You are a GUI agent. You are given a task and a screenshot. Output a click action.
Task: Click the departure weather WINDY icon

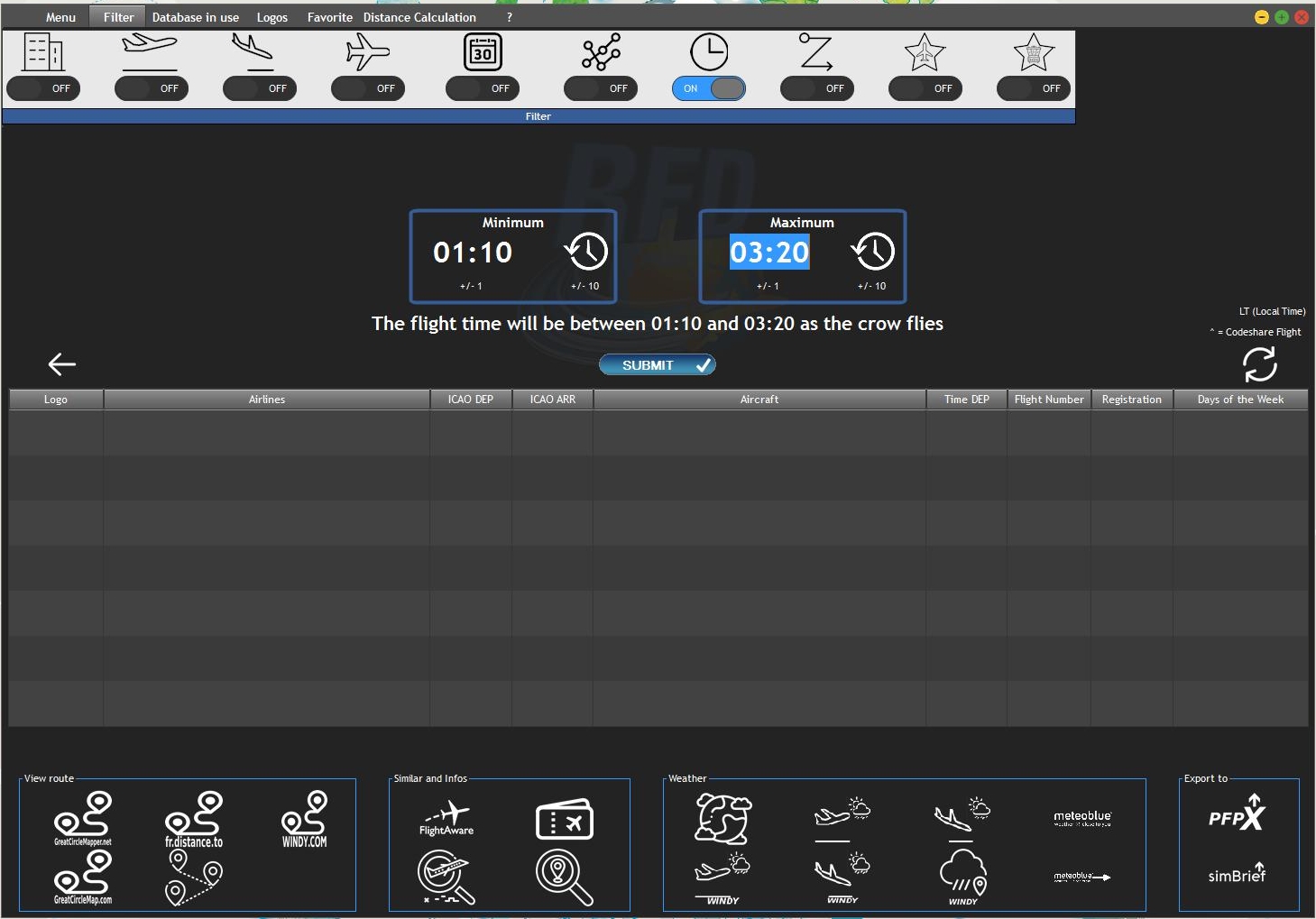(x=722, y=878)
